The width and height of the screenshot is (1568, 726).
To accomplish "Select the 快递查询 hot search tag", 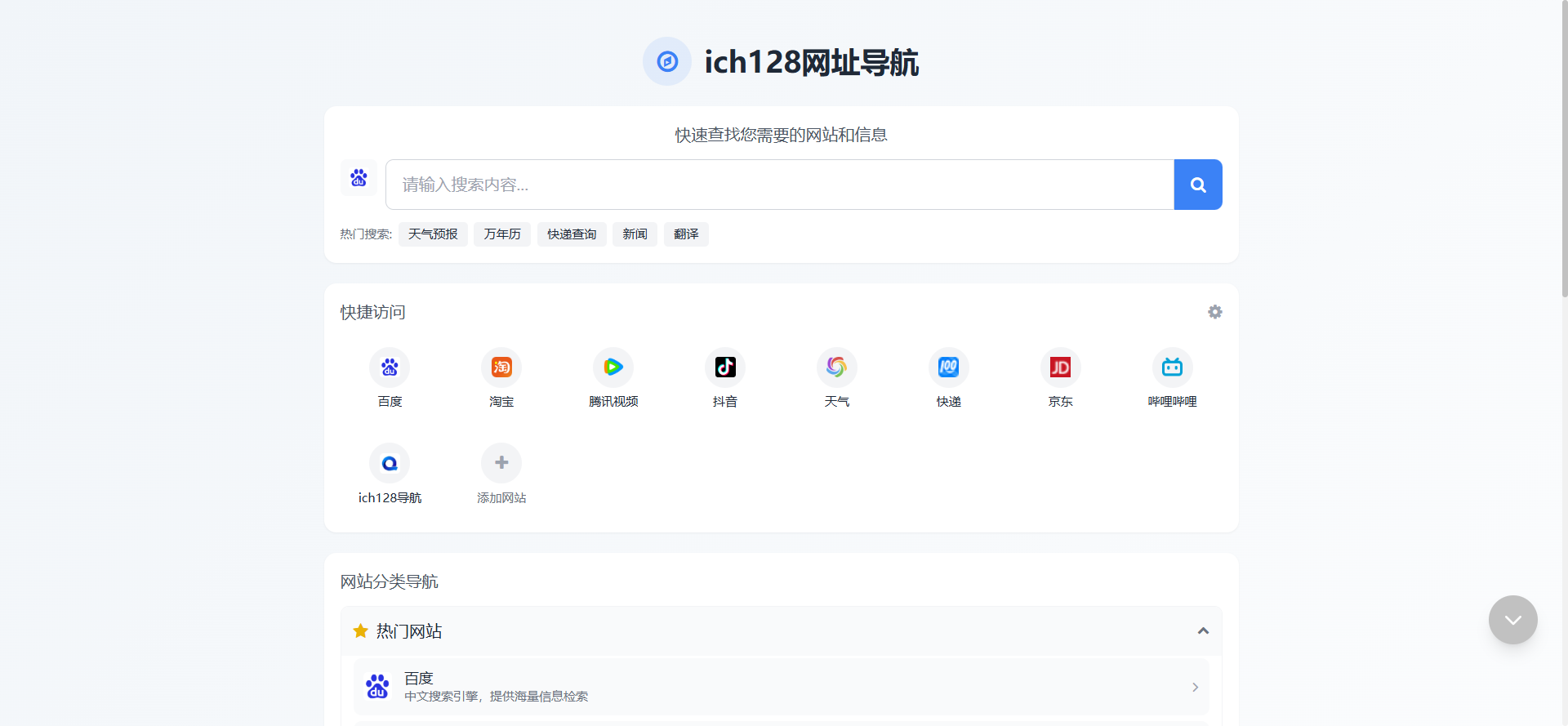I will 572,234.
